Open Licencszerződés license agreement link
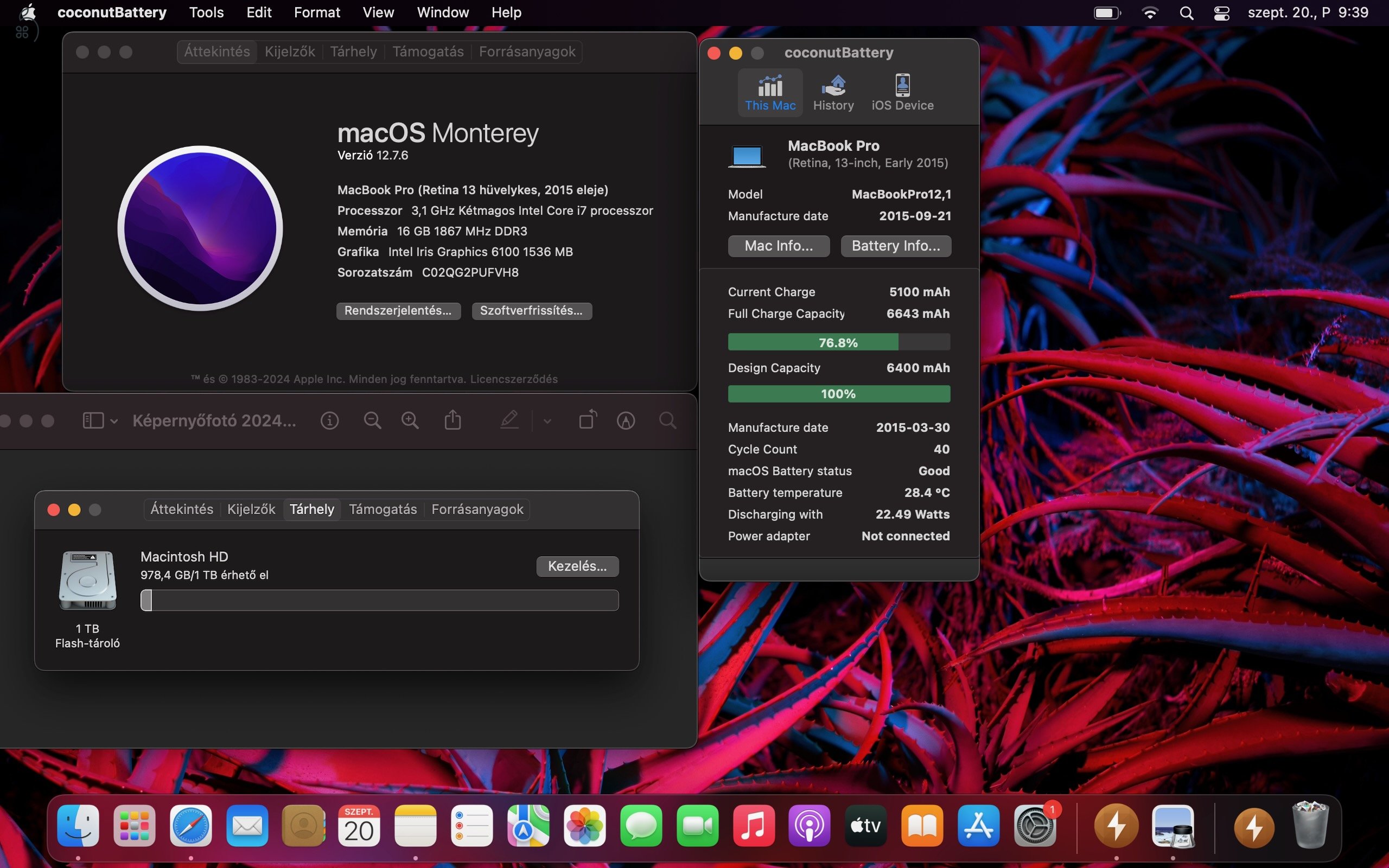The height and width of the screenshot is (868, 1389). [514, 379]
